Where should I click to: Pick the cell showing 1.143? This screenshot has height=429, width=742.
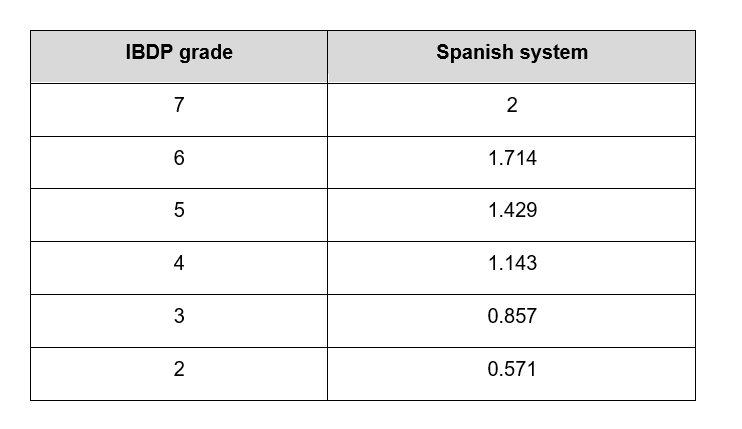(511, 264)
